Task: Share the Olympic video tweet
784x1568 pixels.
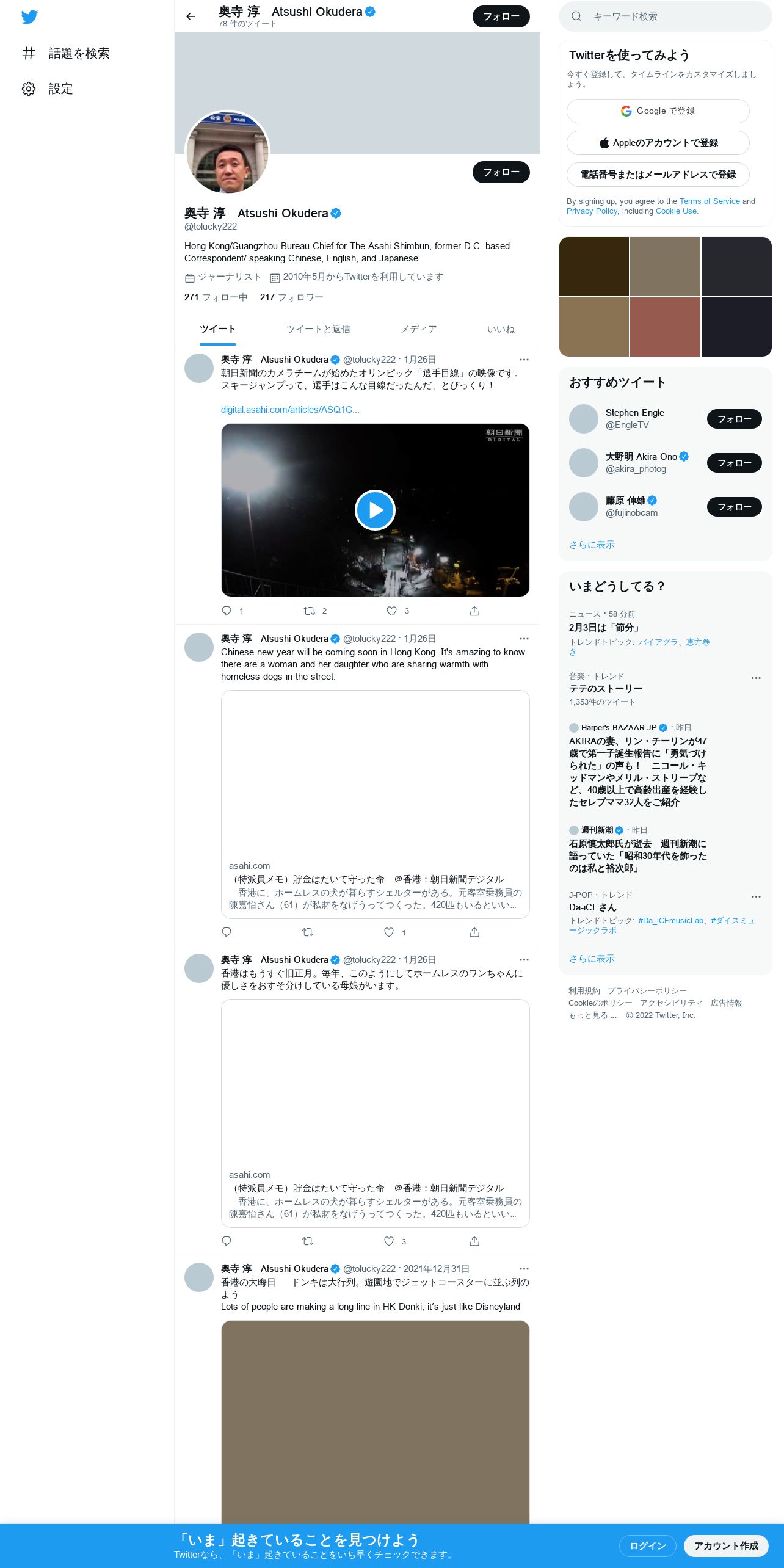Action: click(x=474, y=611)
